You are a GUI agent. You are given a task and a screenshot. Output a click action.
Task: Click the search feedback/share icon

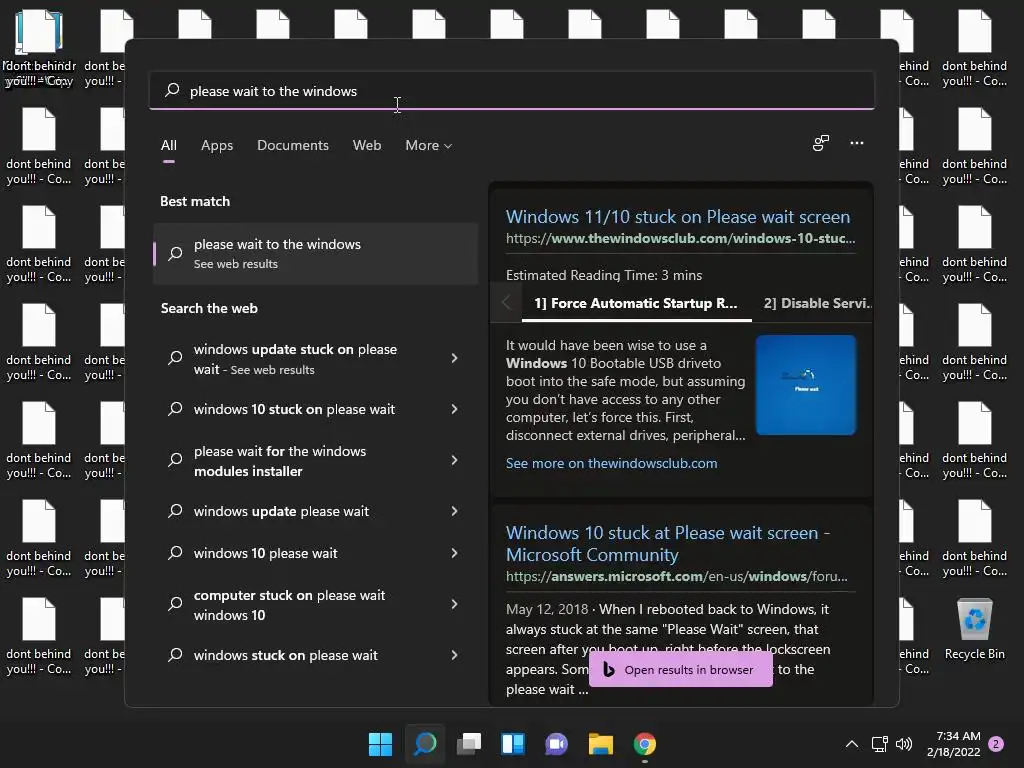pos(821,143)
